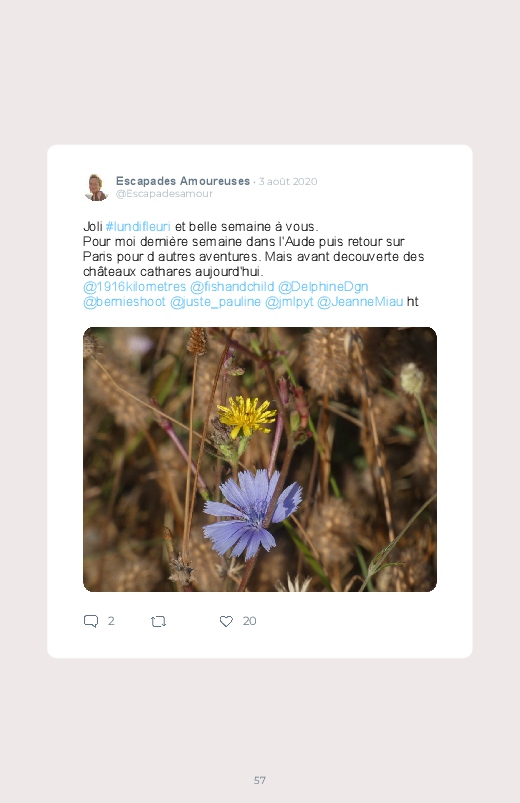This screenshot has height=803, width=520.
Task: Click the retweet arrows icon
Action: pos(158,622)
